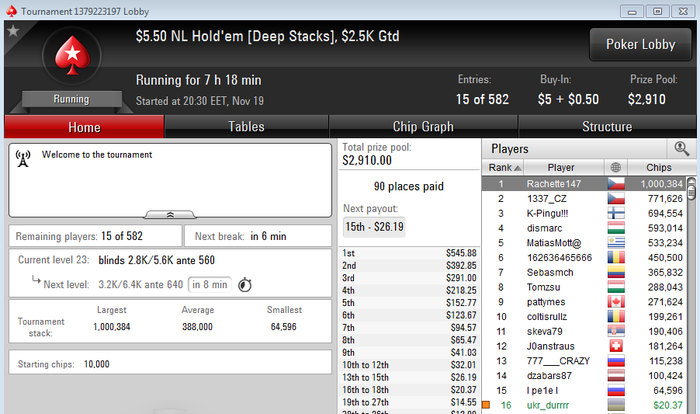The image size is (700, 414).
Task: Click the globe country column header
Action: click(x=616, y=167)
